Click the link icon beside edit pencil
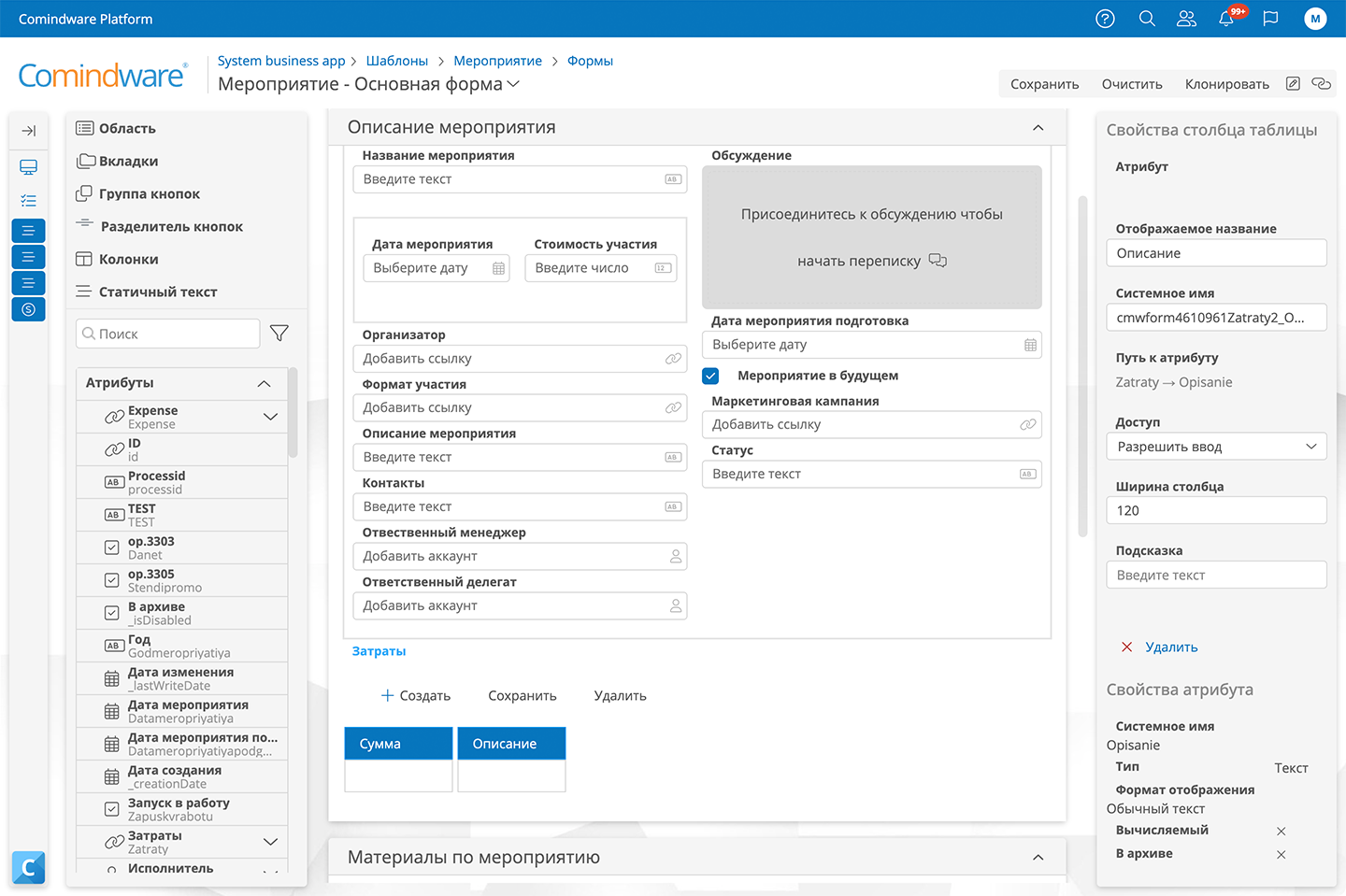Viewport: 1346px width, 896px height. pyautogui.click(x=1321, y=83)
